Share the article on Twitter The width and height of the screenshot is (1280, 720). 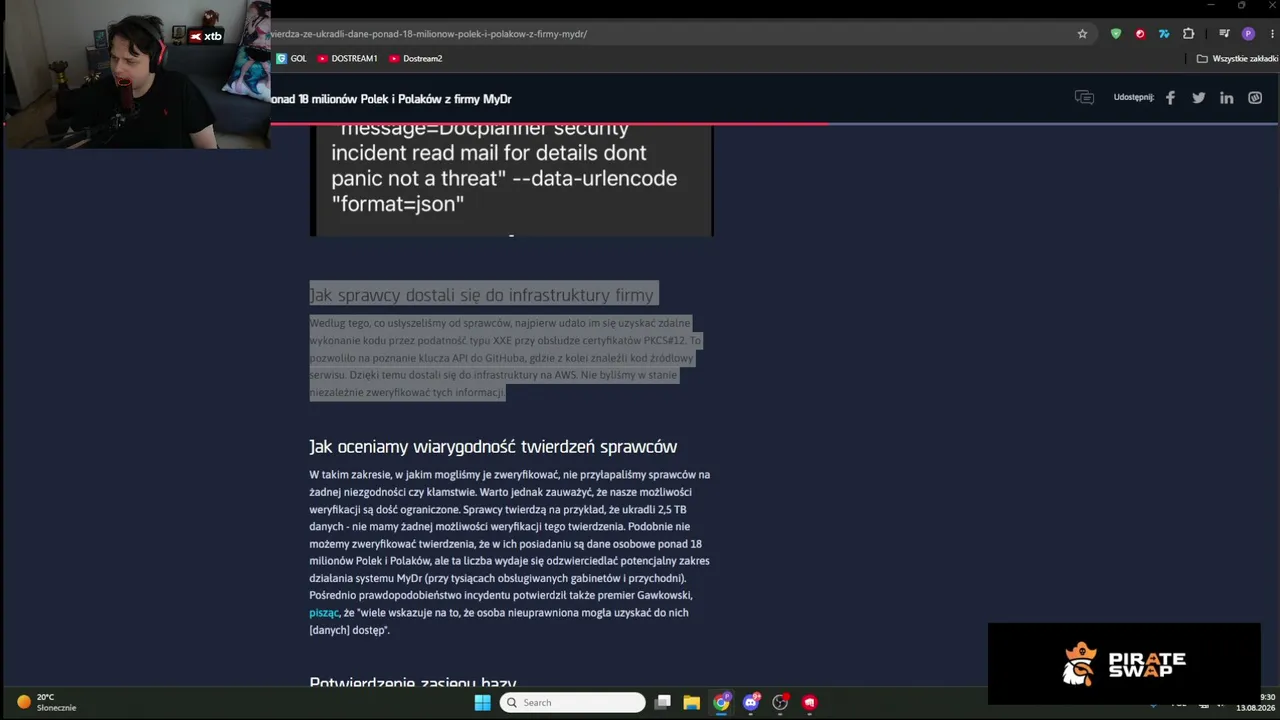[1198, 98]
